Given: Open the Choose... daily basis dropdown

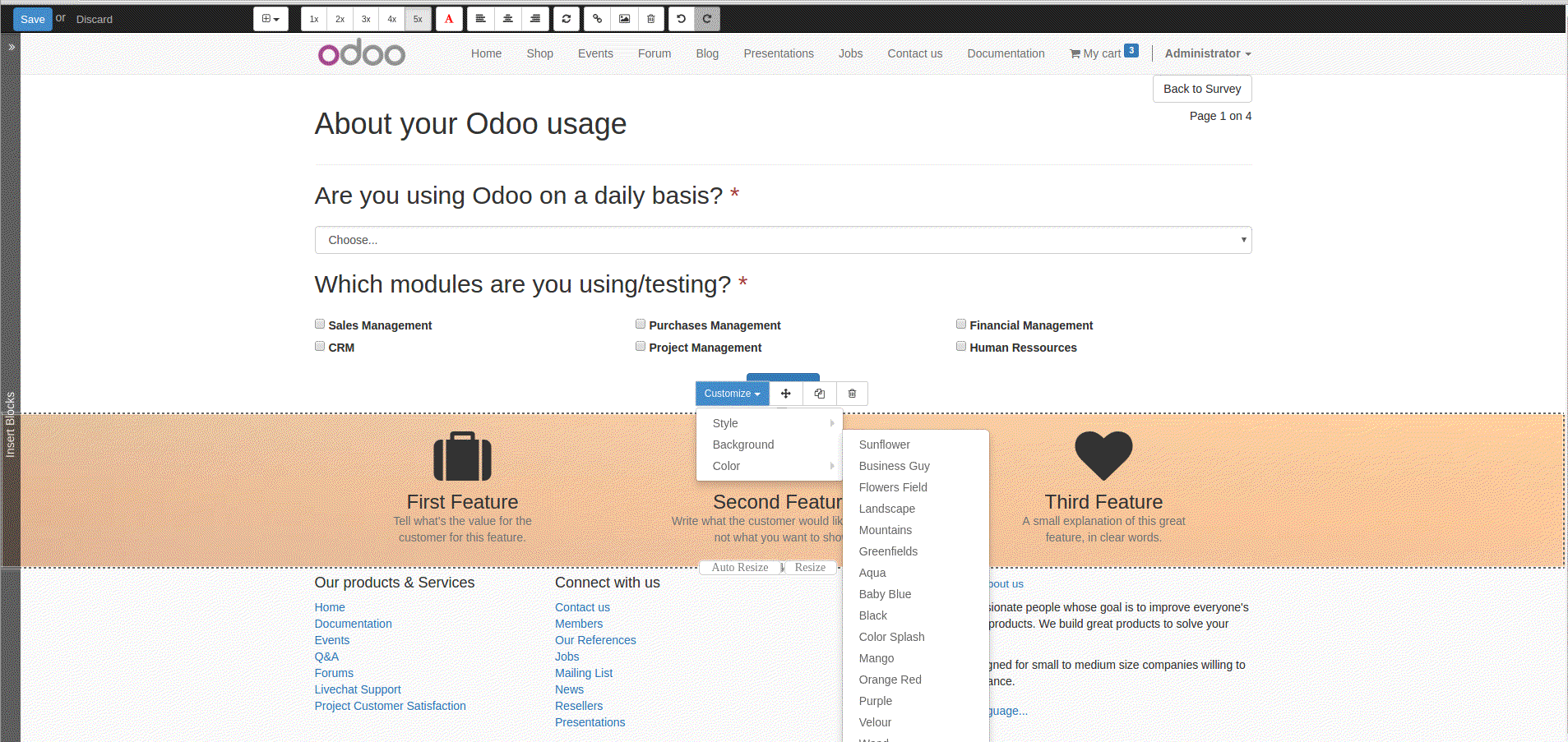Looking at the screenshot, I should pos(784,240).
